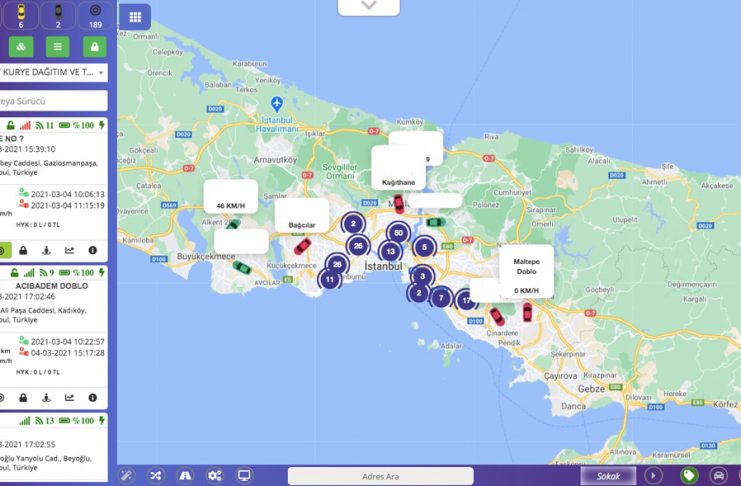Click the green unlocked padlock status on first card
Screen dimensions: 741x486
click(x=10, y=125)
